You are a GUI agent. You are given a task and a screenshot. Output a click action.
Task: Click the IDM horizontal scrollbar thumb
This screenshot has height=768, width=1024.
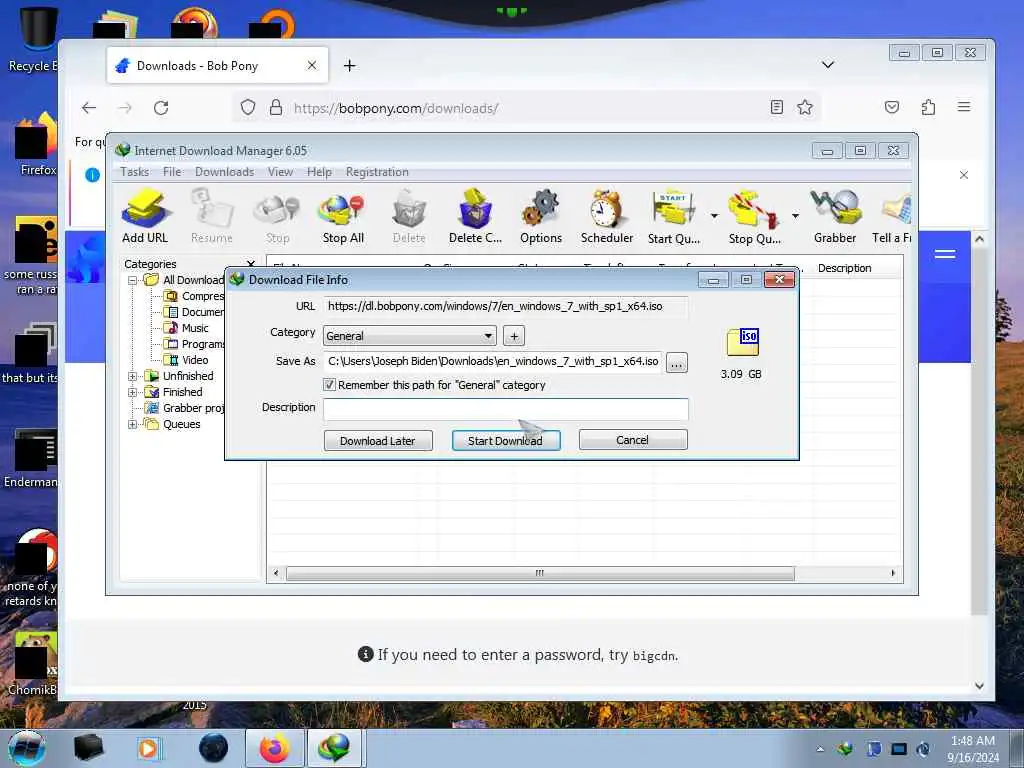540,573
